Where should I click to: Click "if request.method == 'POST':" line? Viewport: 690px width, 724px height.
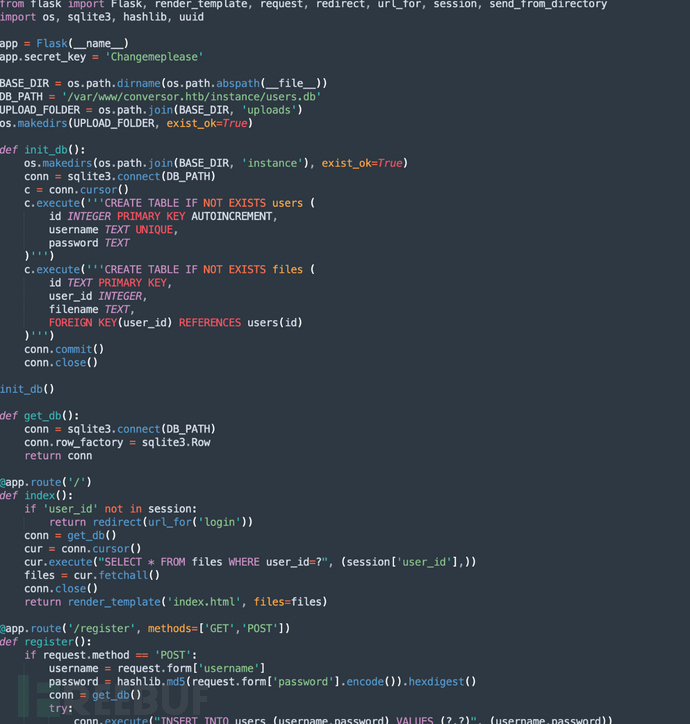click(110, 655)
